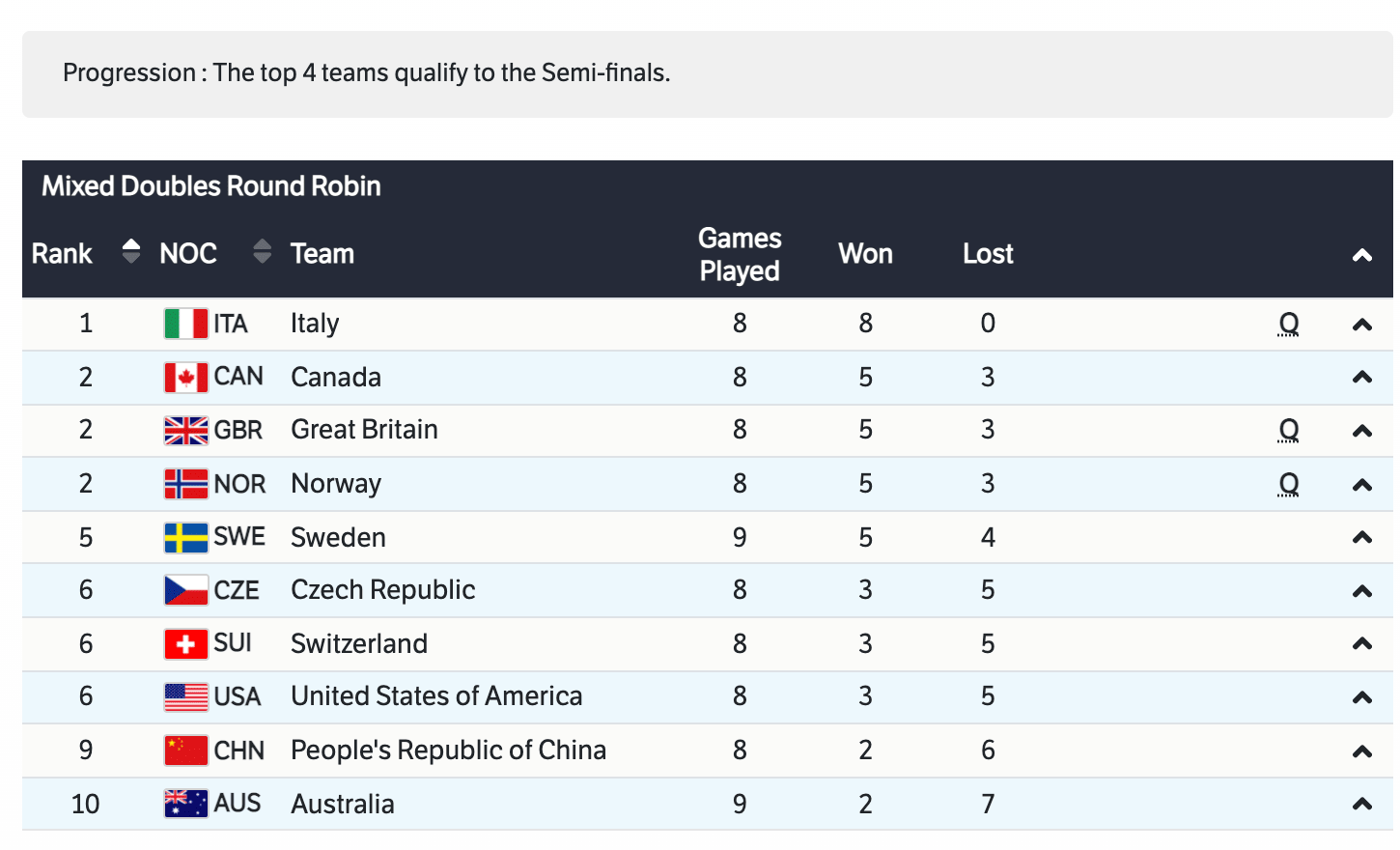Click the Q marker for Great Britain

1288,430
